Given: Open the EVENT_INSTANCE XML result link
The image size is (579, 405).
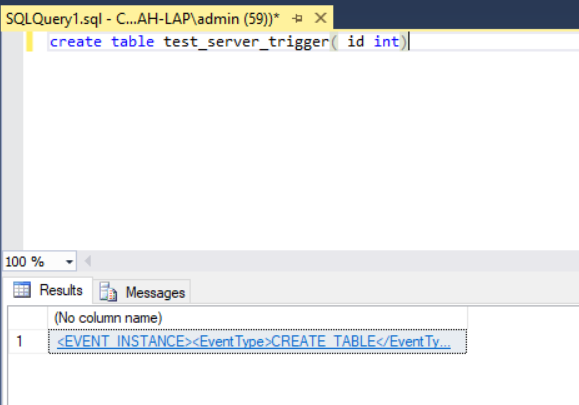Looking at the screenshot, I should pos(254,341).
